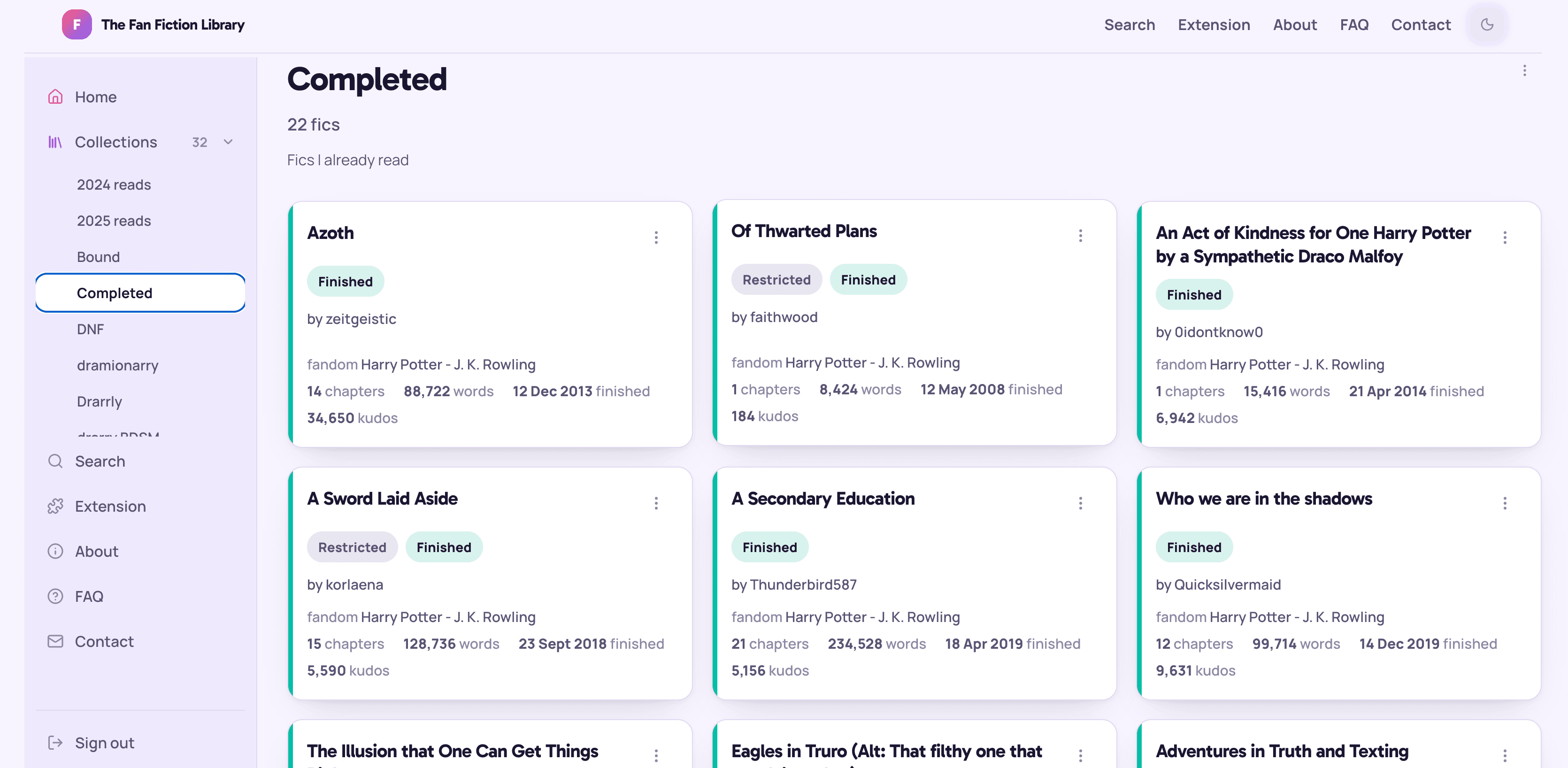The height and width of the screenshot is (768, 1568).
Task: Click the Collections books icon
Action: click(55, 142)
